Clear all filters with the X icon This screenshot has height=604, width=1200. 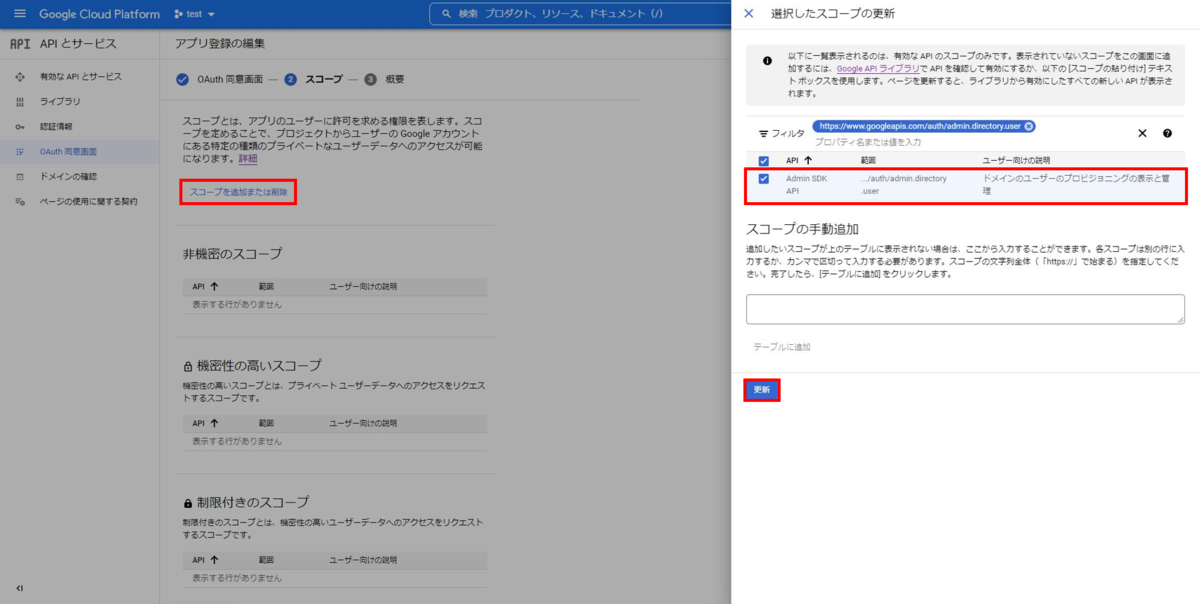(1141, 133)
